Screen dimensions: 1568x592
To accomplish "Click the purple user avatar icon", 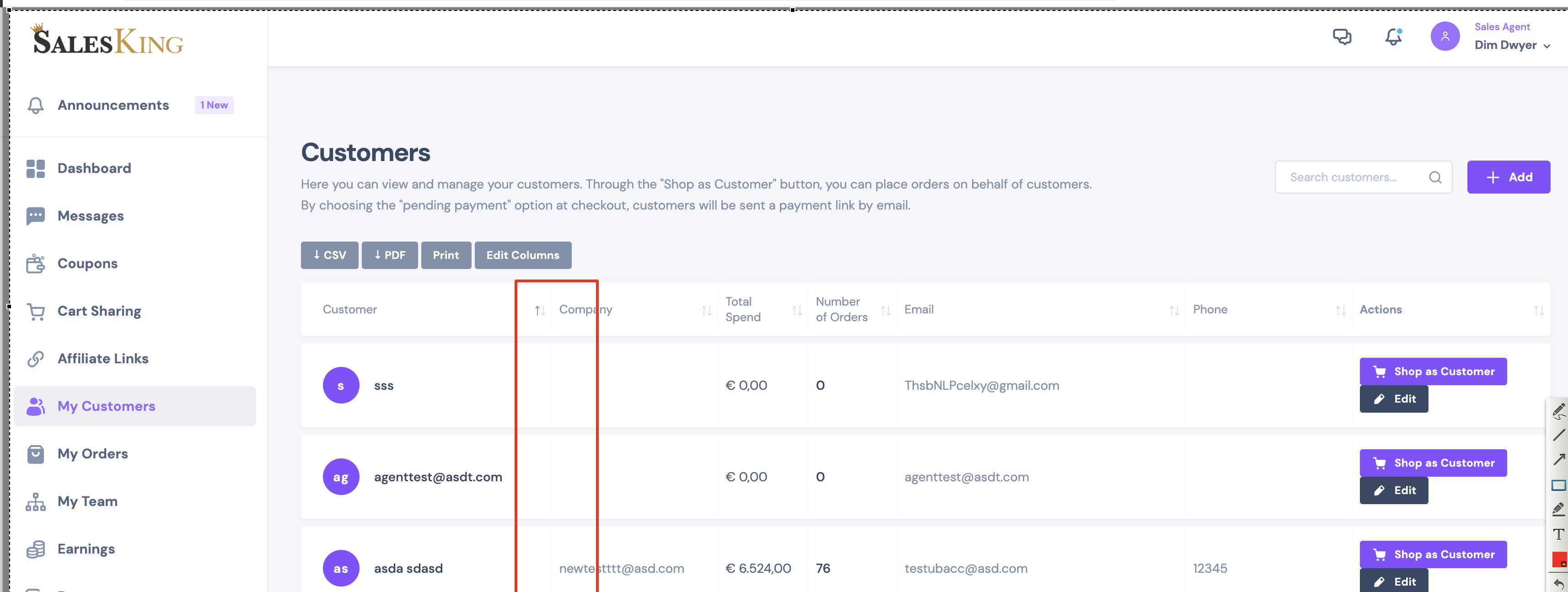I will tap(1444, 37).
